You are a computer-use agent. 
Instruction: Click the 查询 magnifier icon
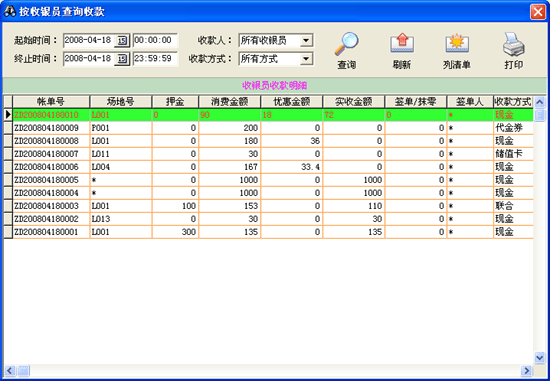346,44
